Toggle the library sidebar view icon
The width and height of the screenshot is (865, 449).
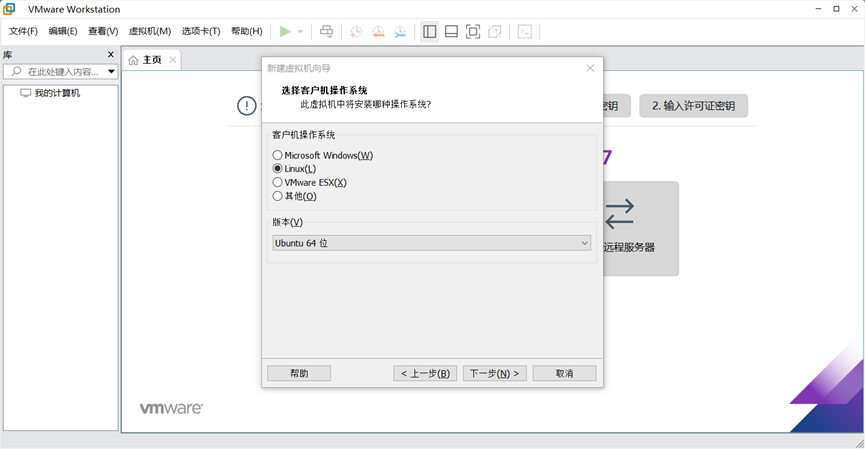tap(430, 31)
